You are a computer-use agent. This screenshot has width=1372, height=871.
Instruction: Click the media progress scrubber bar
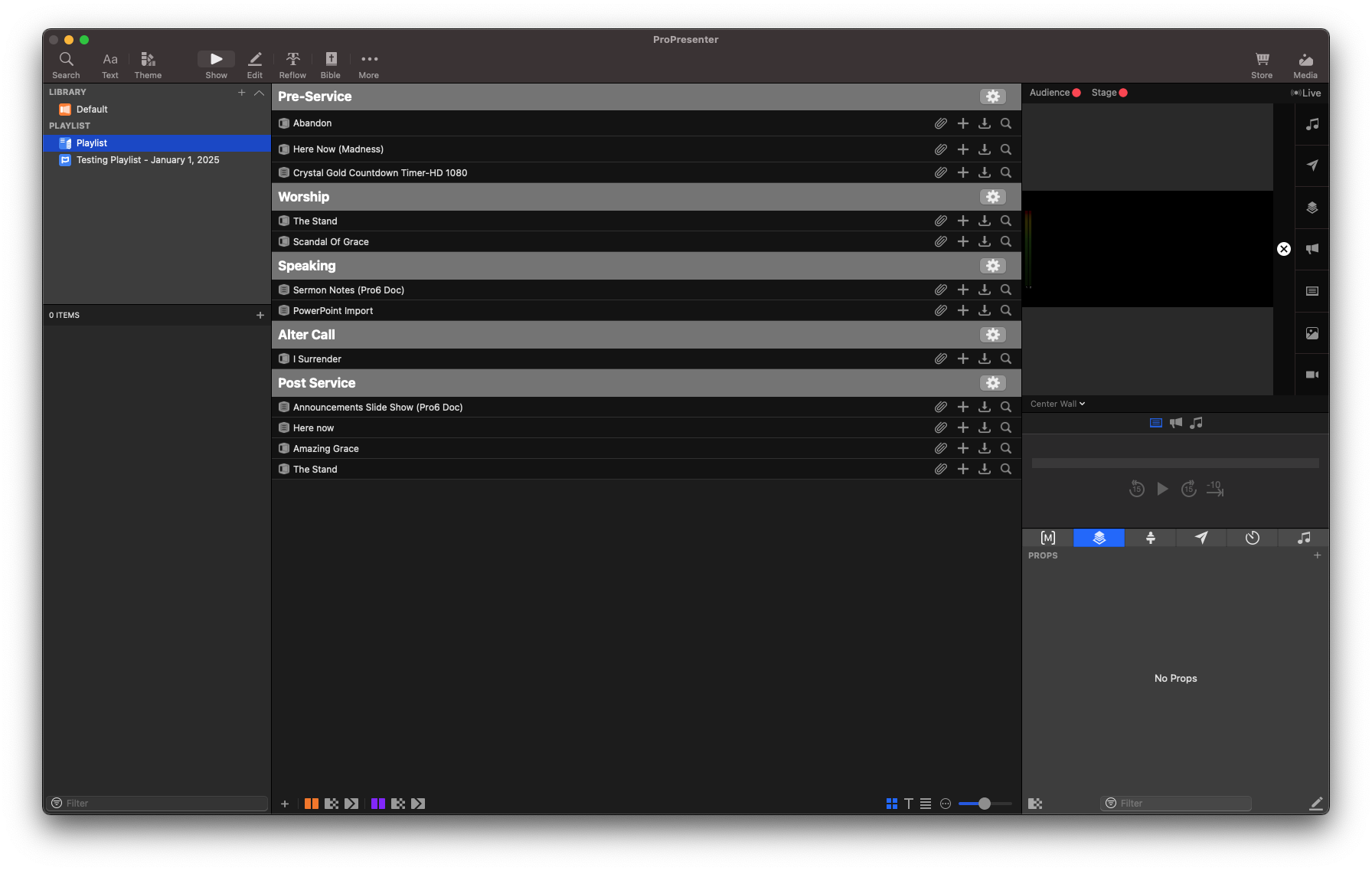pos(1175,463)
